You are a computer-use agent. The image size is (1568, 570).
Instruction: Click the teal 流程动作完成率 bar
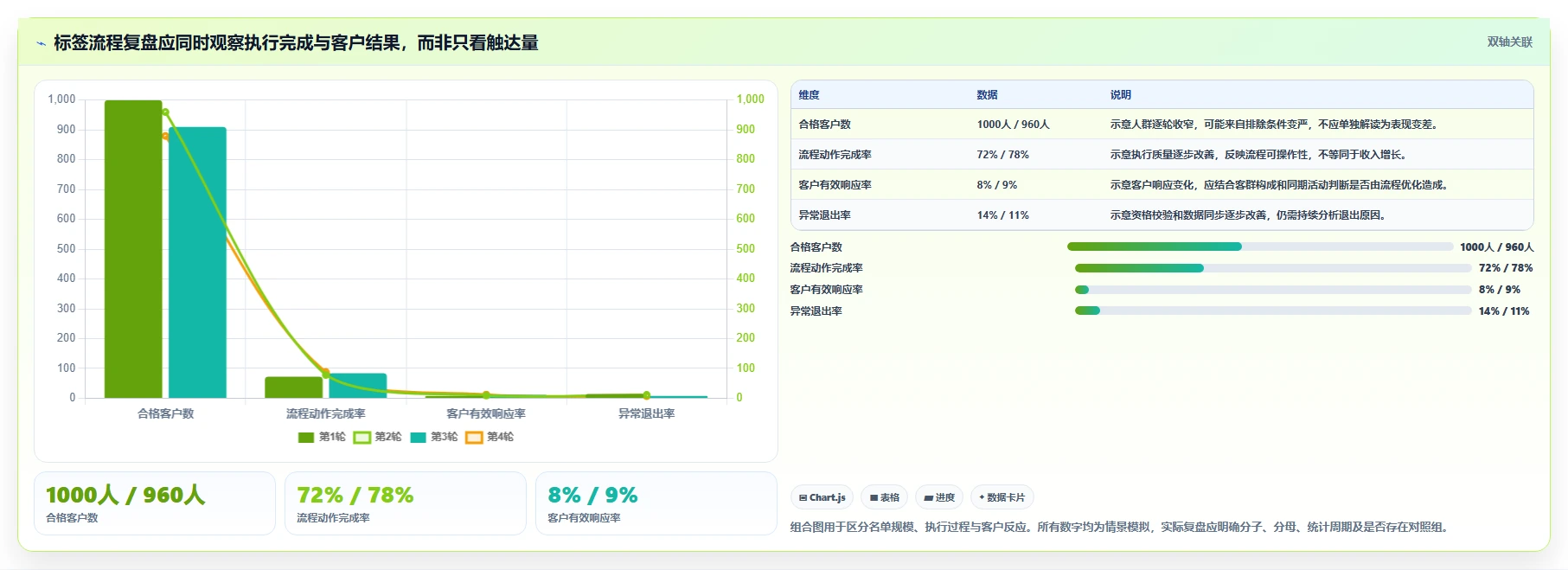357,386
